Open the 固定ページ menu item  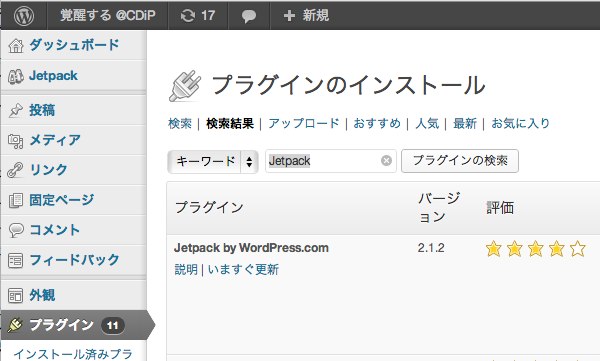(x=62, y=199)
